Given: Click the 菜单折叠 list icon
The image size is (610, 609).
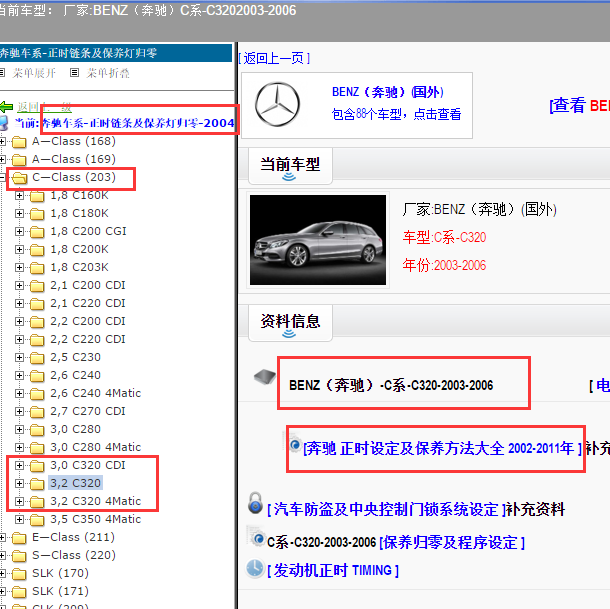Looking at the screenshot, I should (x=74, y=72).
